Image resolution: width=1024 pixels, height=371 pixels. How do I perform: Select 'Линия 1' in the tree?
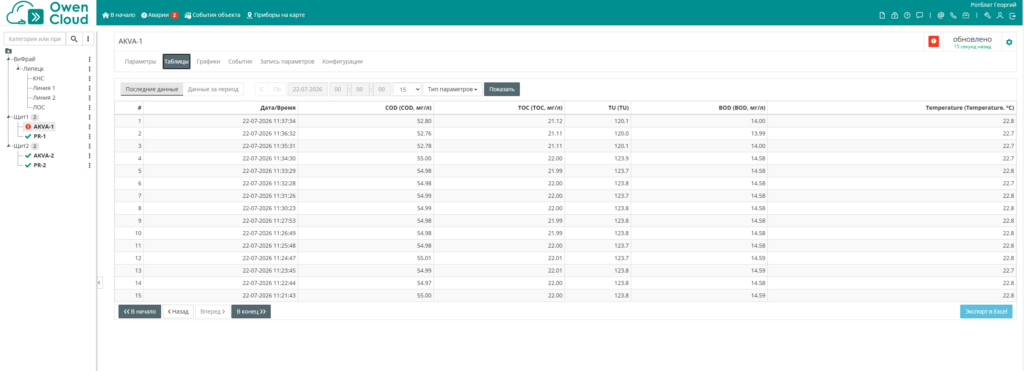(x=44, y=88)
